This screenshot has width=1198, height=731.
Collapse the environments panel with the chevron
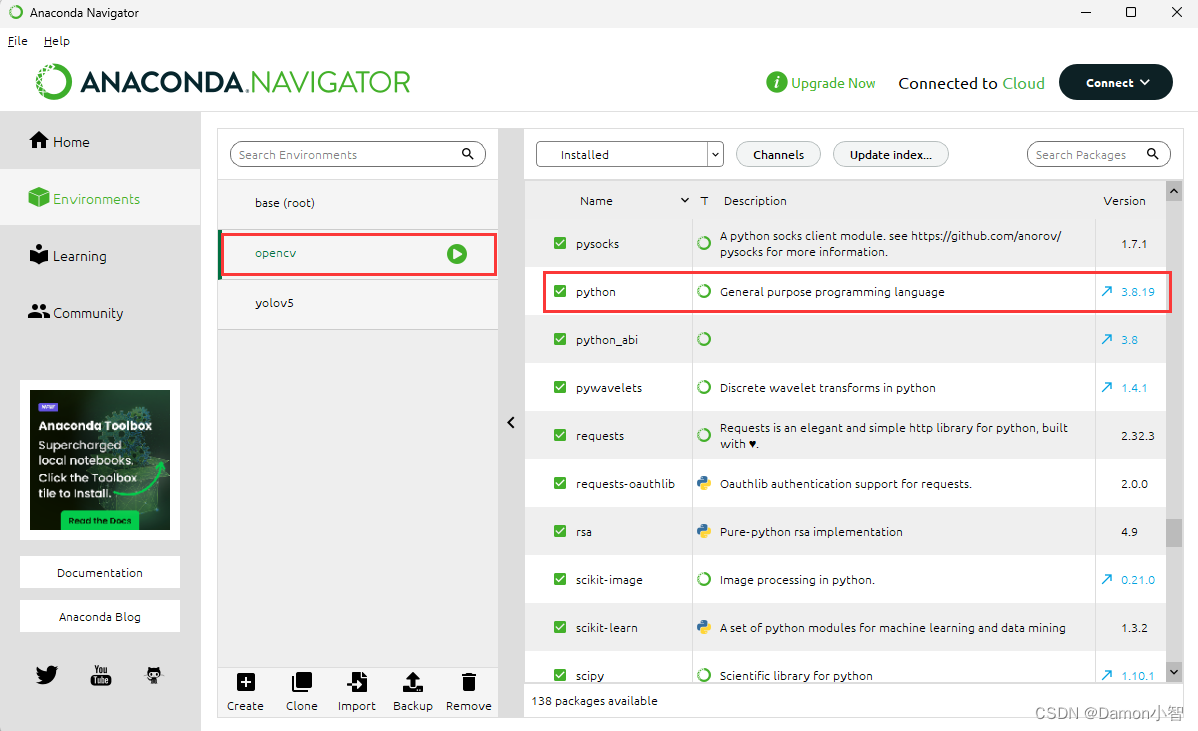click(511, 423)
